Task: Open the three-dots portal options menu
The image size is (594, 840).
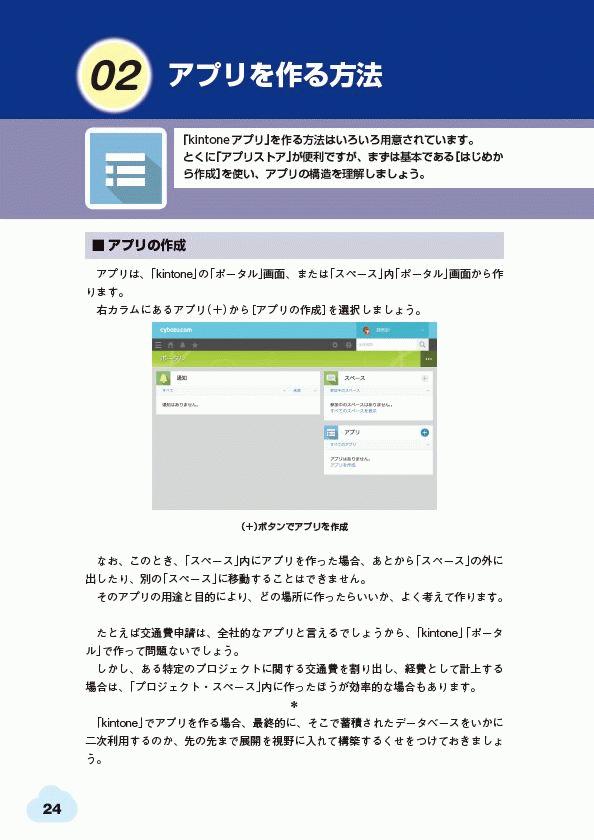Action: [x=428, y=359]
